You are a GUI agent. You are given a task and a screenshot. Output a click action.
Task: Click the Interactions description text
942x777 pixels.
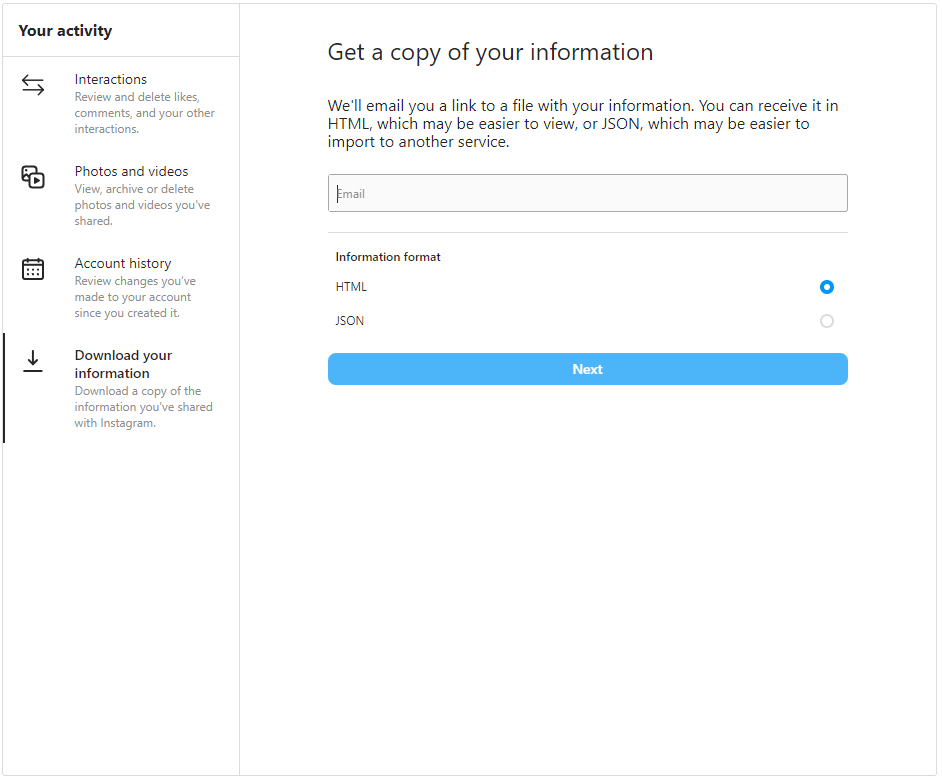[144, 113]
